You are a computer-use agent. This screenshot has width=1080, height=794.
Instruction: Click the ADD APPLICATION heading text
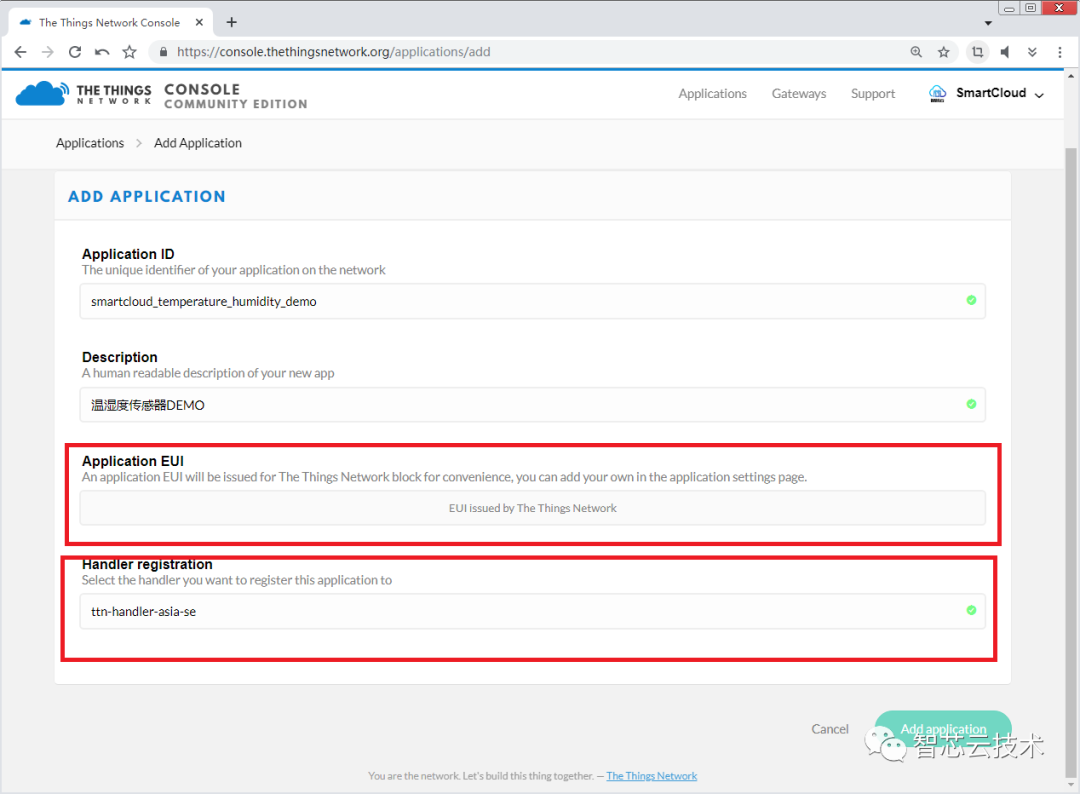pos(147,197)
